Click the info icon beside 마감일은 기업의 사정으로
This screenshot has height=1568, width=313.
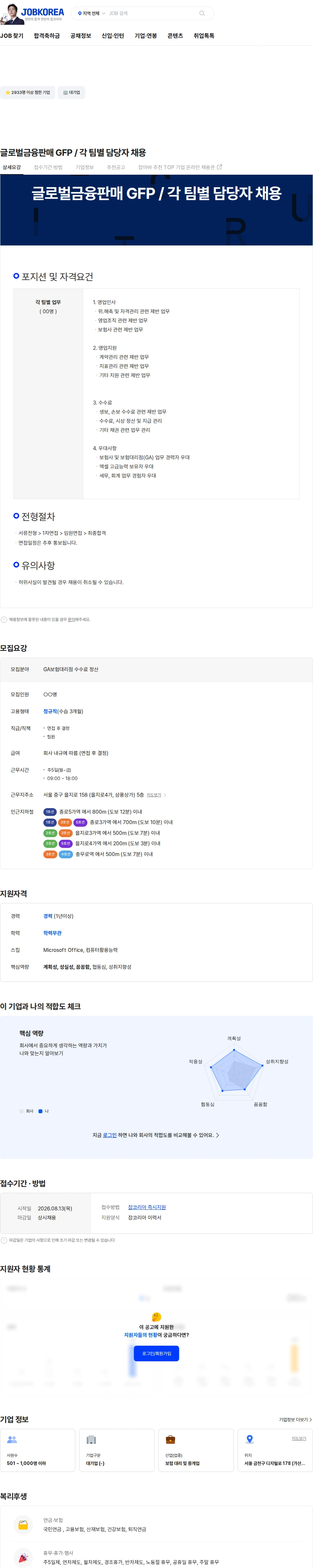click(x=4, y=1240)
